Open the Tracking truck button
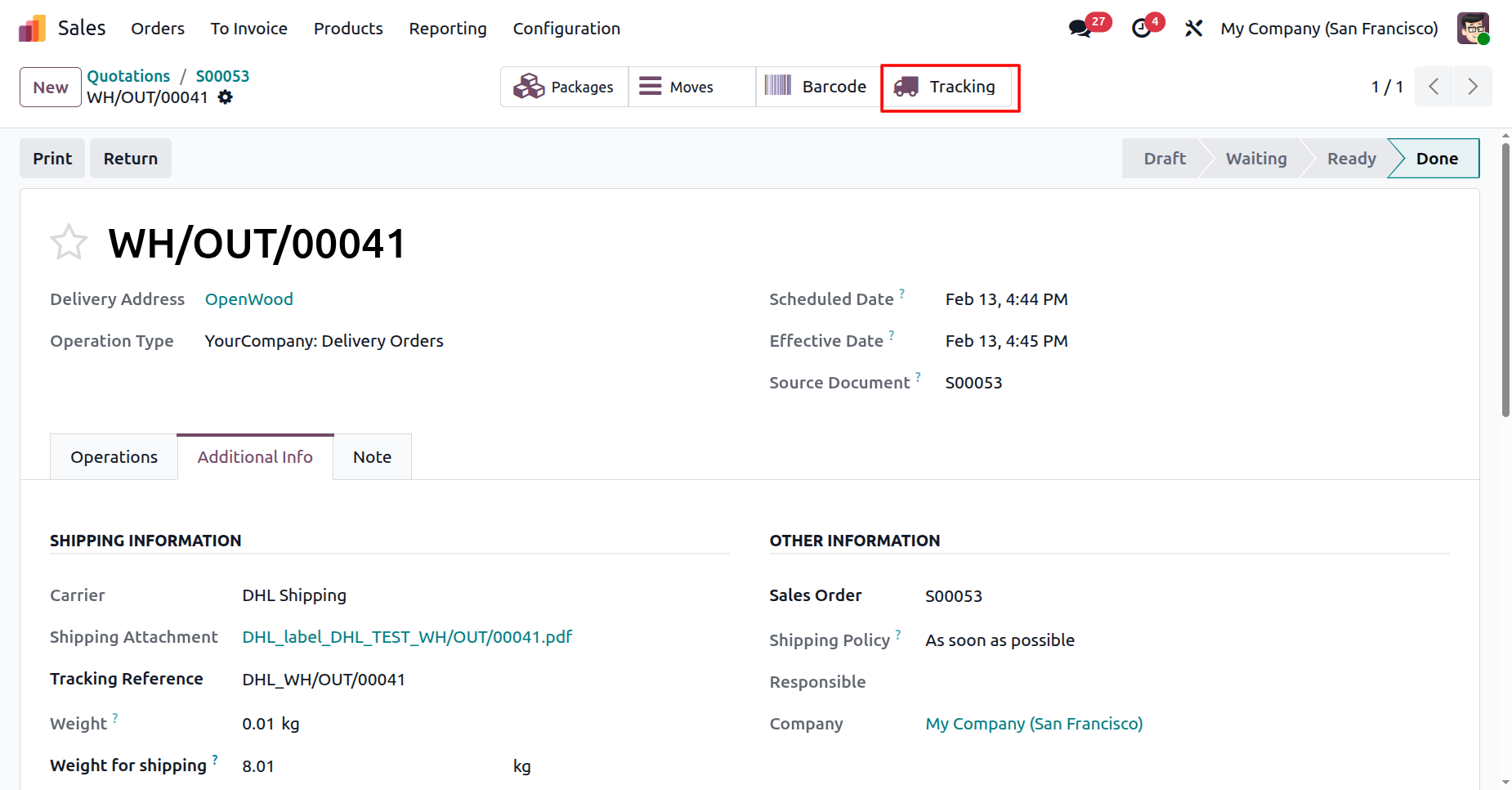The image size is (1512, 790). tap(949, 87)
